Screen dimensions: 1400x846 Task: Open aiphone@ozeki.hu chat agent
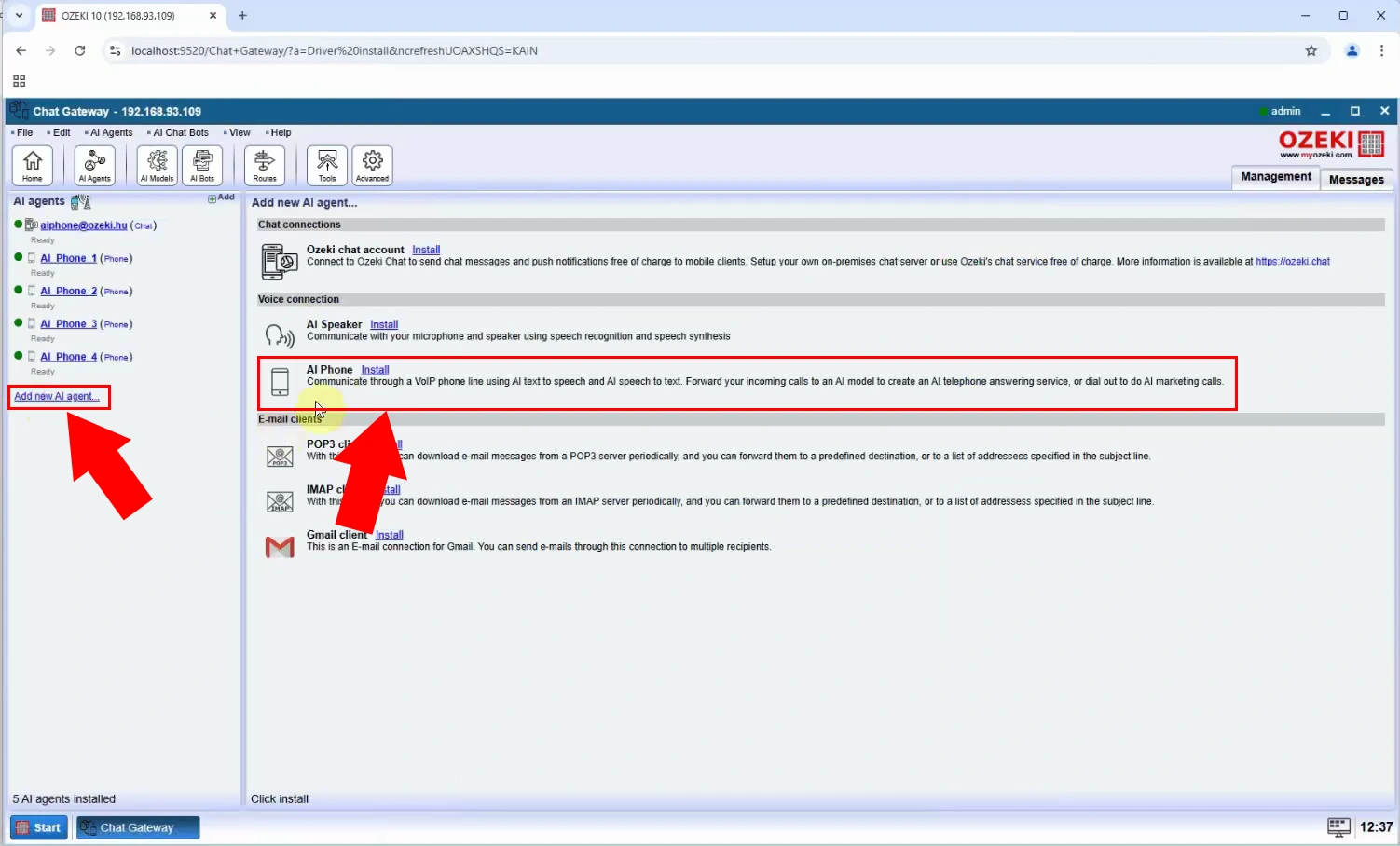click(84, 225)
